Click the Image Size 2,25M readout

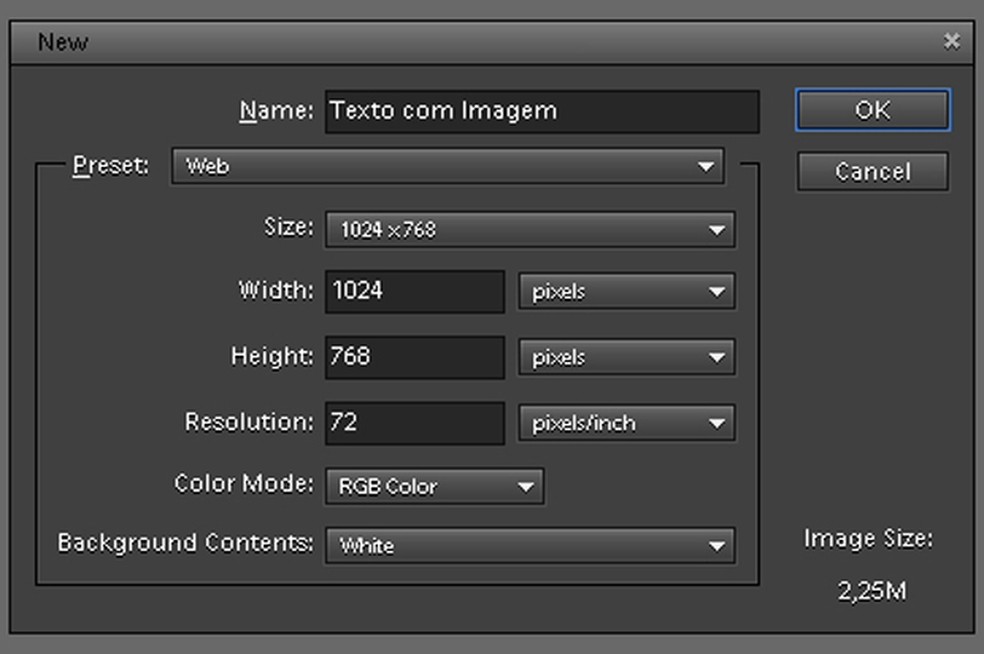(x=871, y=591)
